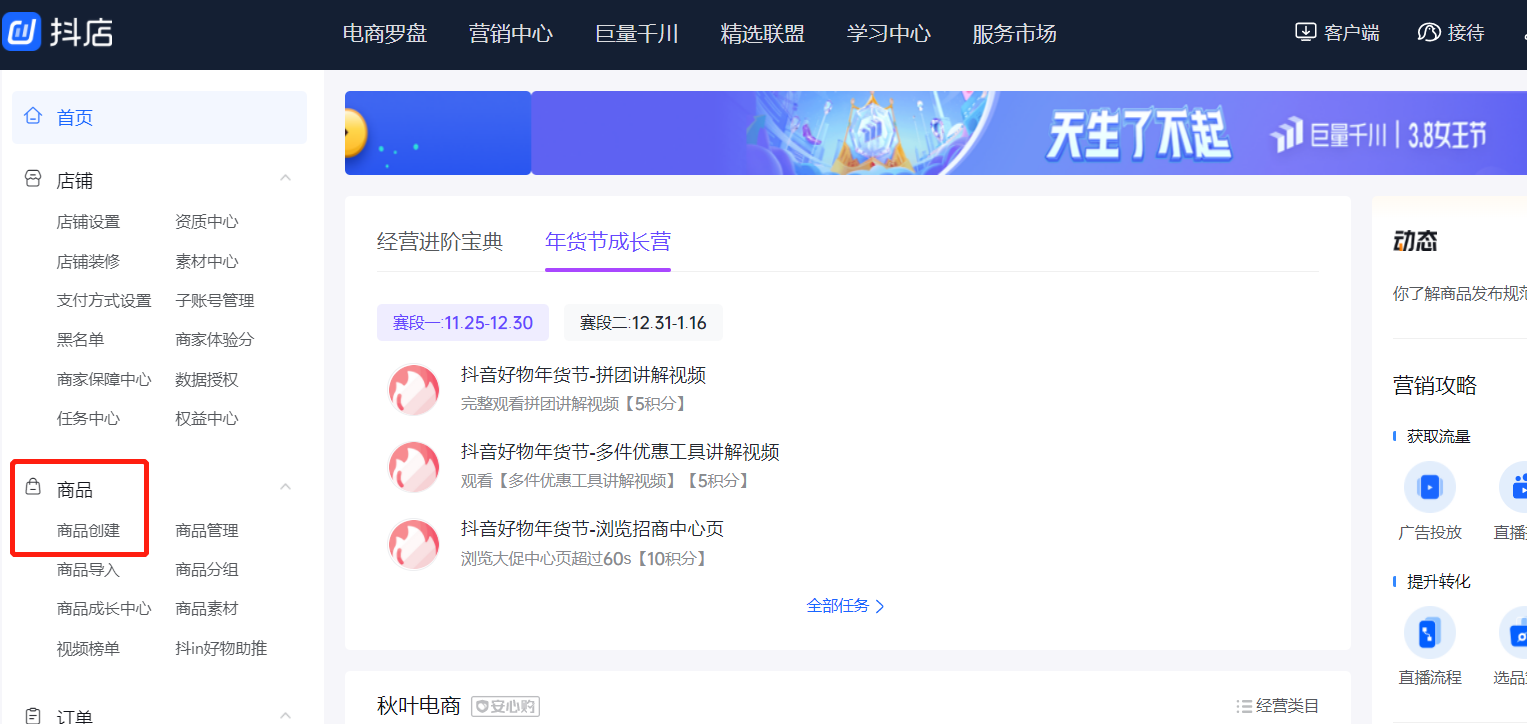Collapse the 订单 section chevron
The image size is (1527, 724).
(x=285, y=715)
